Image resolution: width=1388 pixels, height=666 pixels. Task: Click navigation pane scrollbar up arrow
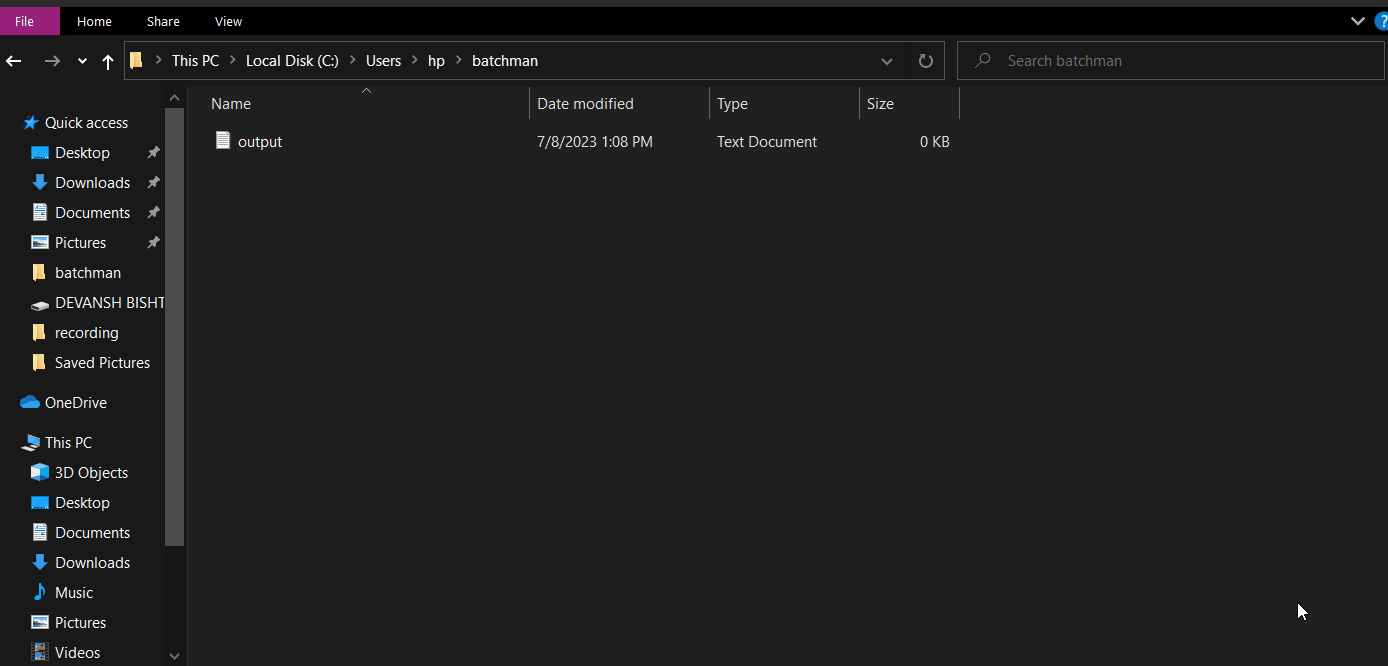(174, 97)
